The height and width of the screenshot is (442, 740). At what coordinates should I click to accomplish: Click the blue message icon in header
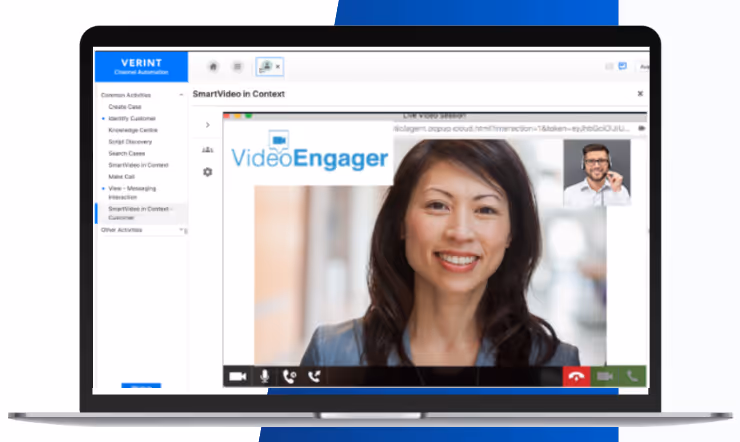click(622, 66)
